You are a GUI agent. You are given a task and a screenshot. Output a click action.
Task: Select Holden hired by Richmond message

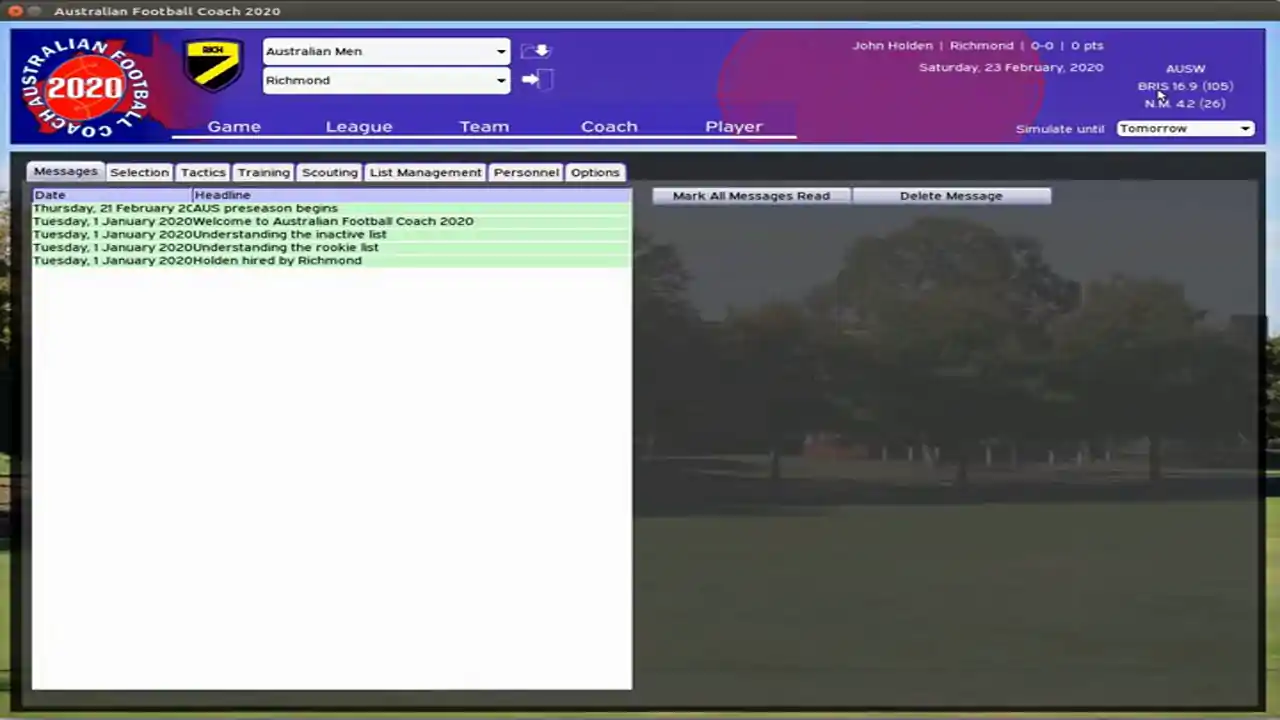pyautogui.click(x=331, y=260)
